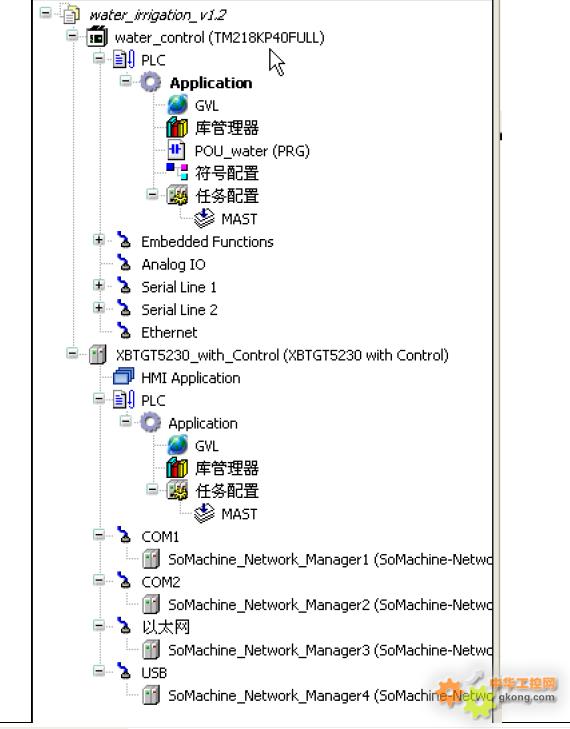The image size is (570, 729).
Task: Click the SoMachine_Network_Manager3 device icon
Action: 151,650
